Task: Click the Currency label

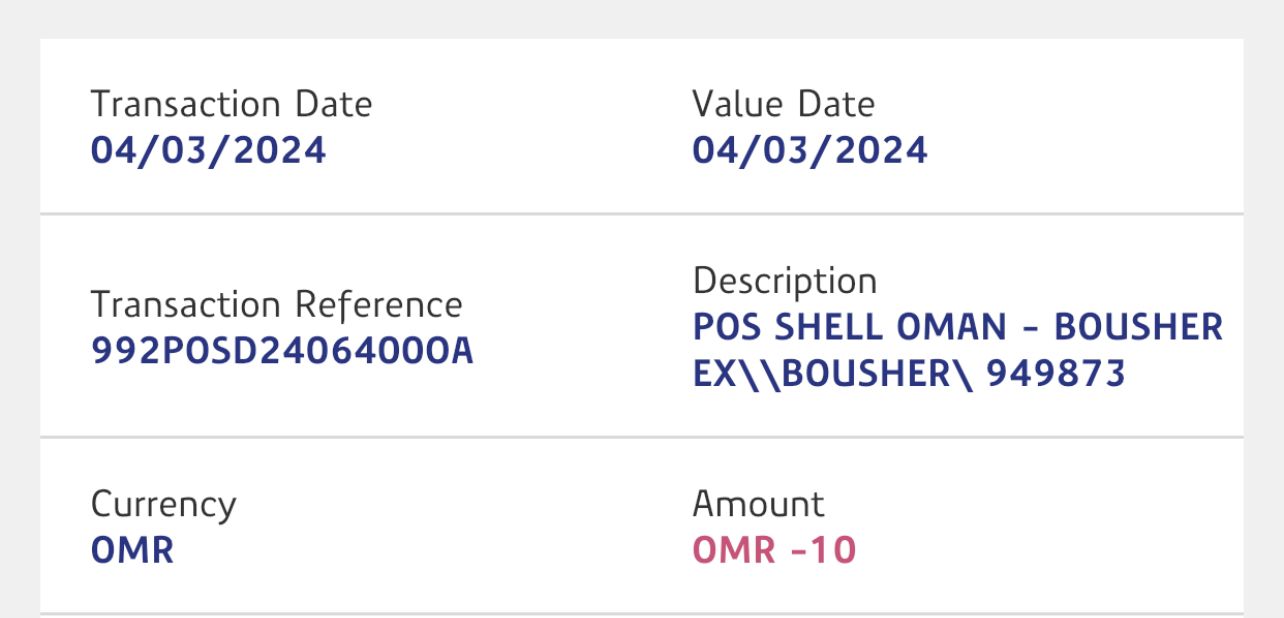Action: point(163,504)
